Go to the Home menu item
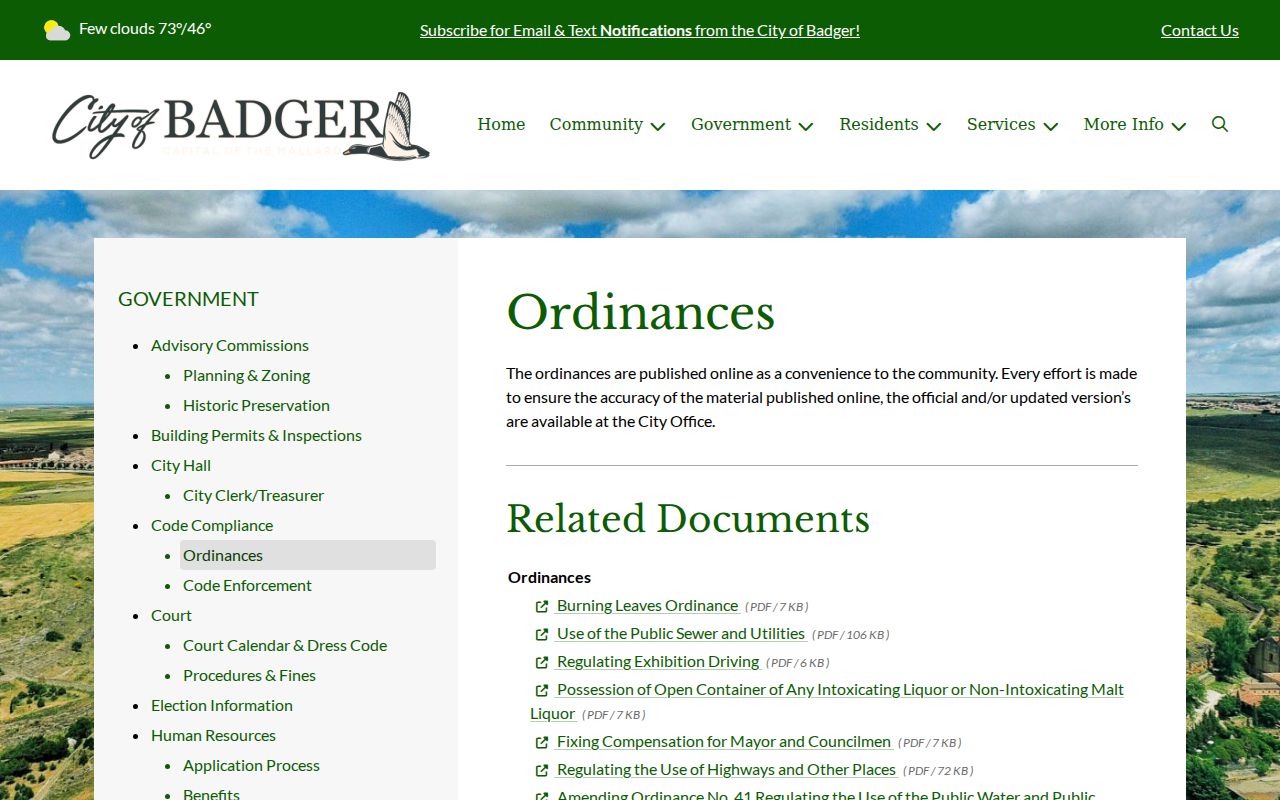1280x800 pixels. [x=501, y=124]
